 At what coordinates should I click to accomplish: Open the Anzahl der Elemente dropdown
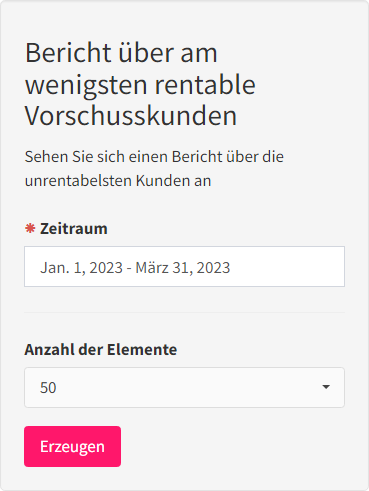point(184,387)
